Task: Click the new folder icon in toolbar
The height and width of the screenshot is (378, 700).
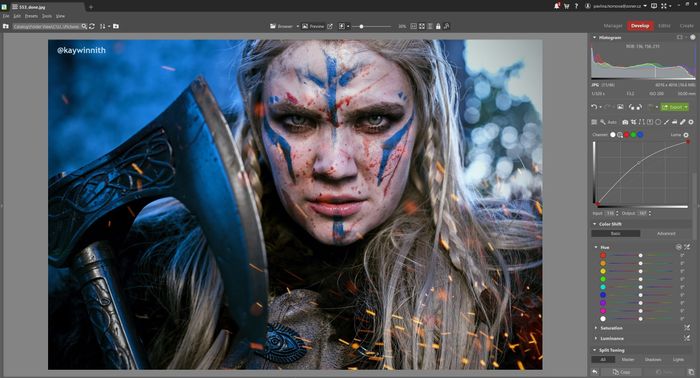Action: coord(116,26)
